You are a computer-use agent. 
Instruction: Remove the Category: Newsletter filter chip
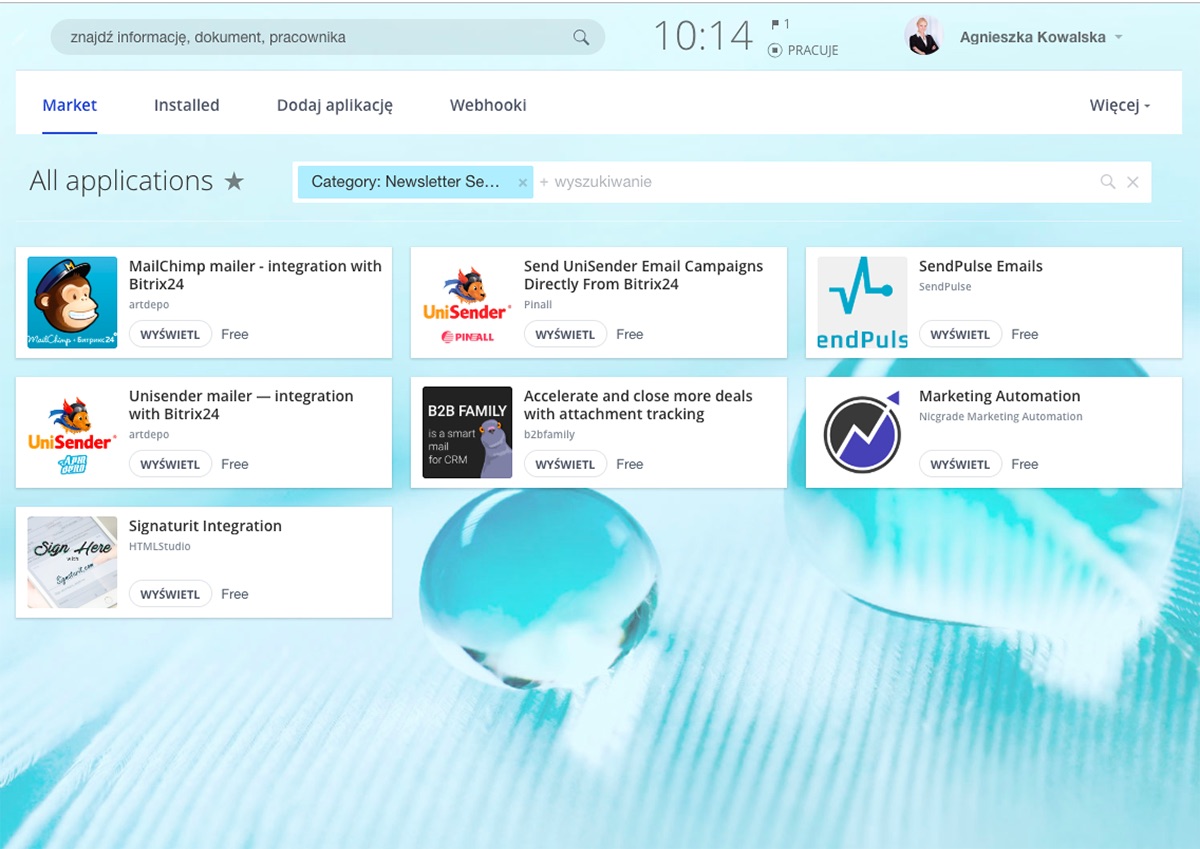[522, 183]
